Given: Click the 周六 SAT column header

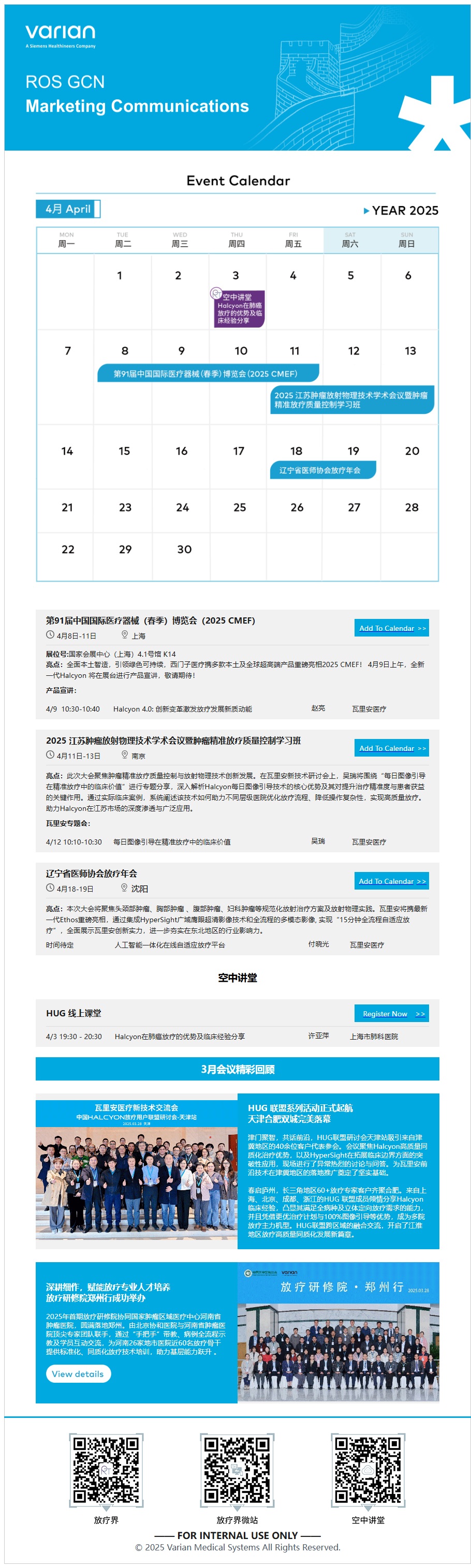Looking at the screenshot, I should tap(350, 240).
